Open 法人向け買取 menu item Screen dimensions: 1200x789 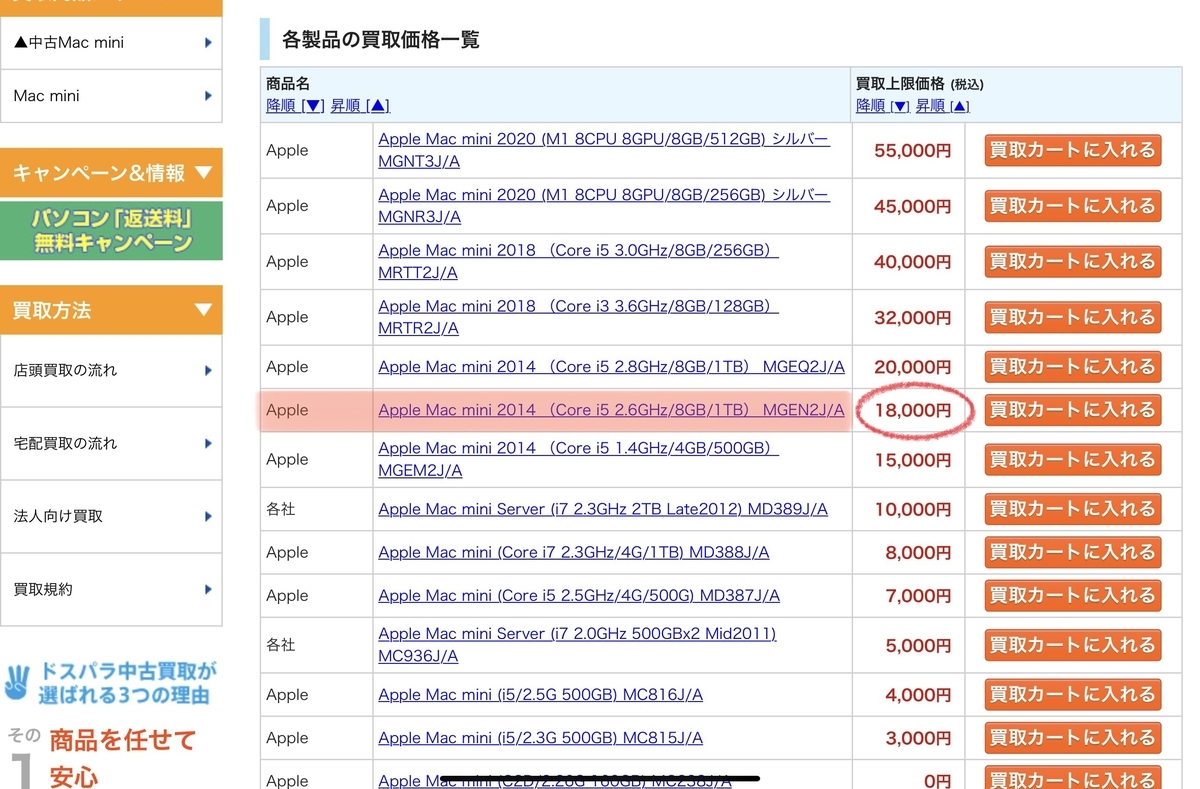click(111, 516)
